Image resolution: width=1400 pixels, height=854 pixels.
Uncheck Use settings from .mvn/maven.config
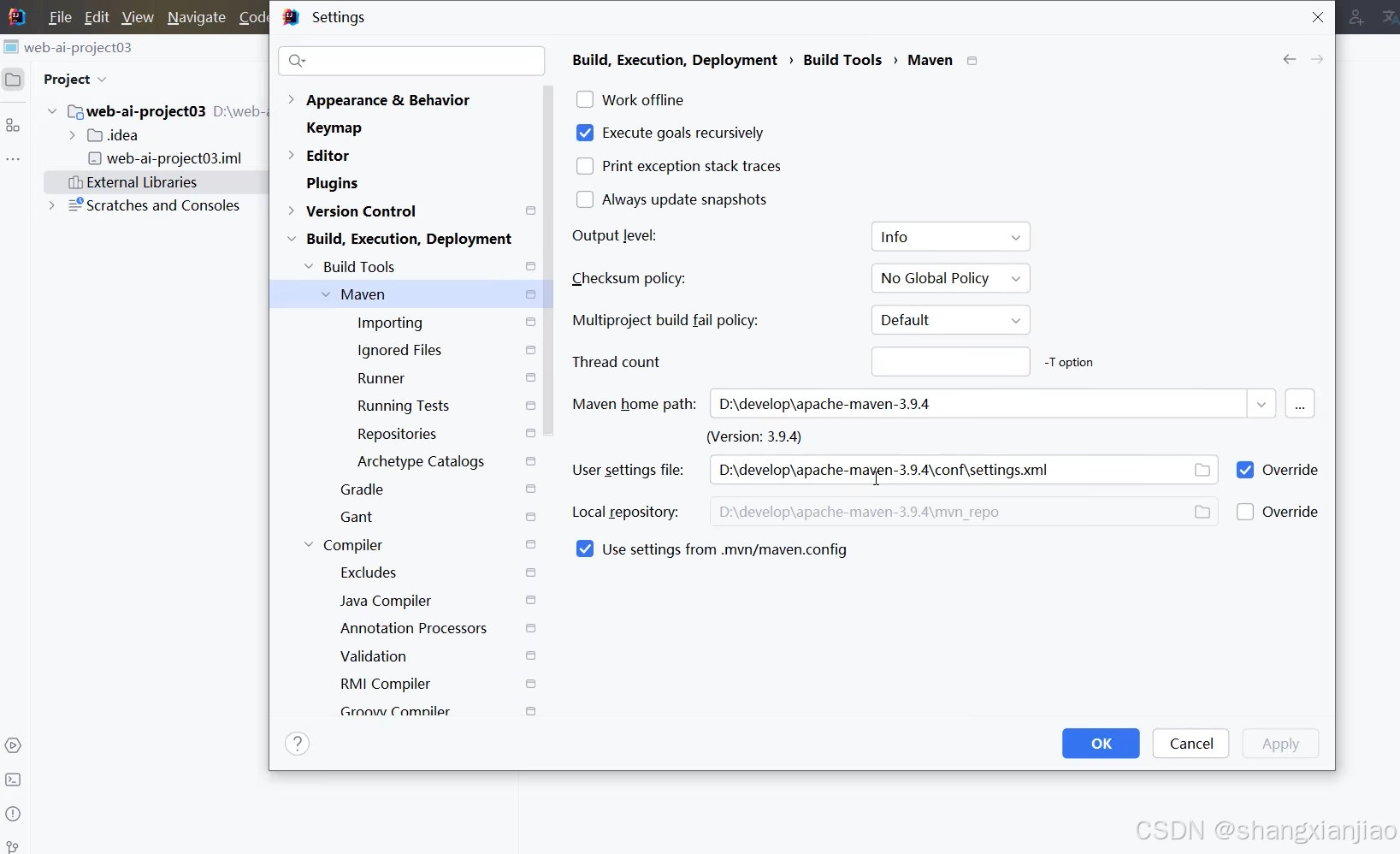[x=585, y=549]
